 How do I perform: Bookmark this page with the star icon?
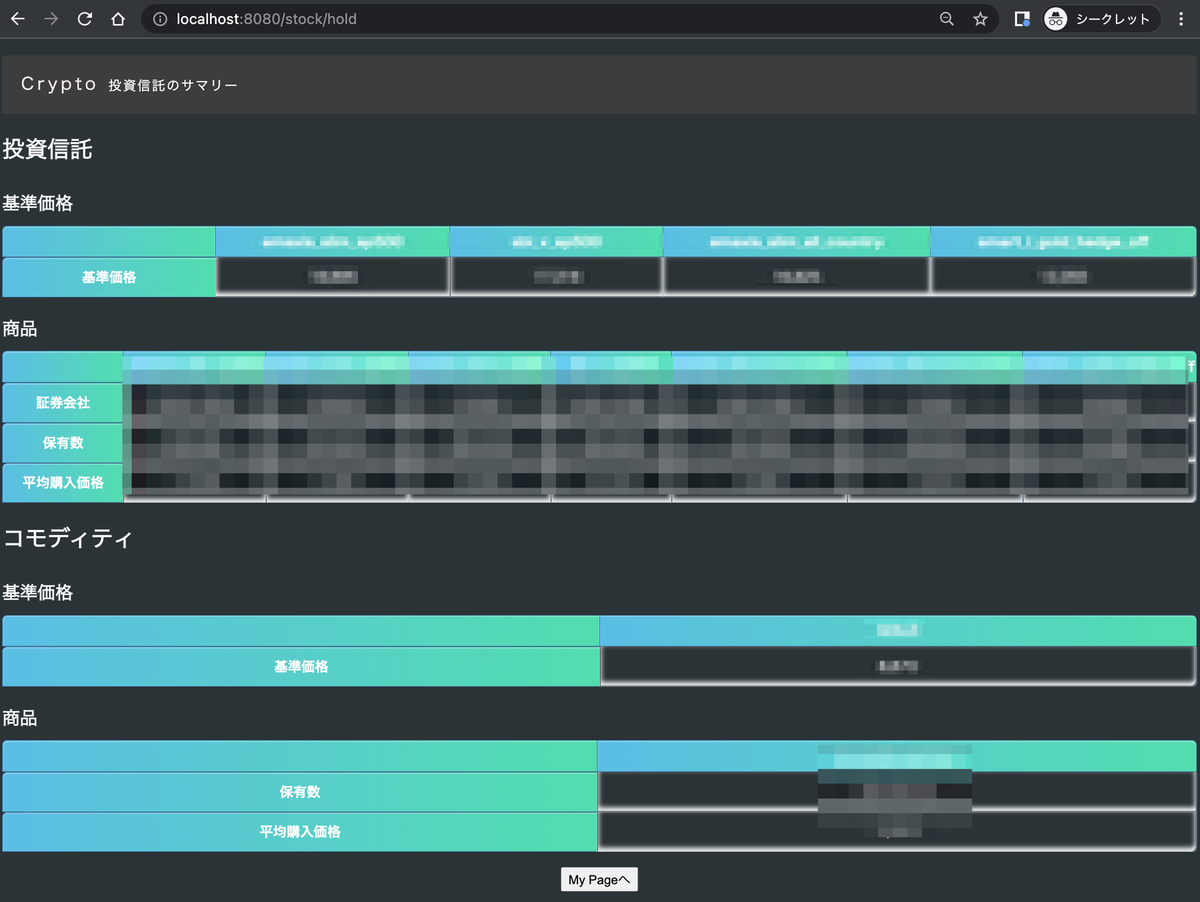[980, 19]
